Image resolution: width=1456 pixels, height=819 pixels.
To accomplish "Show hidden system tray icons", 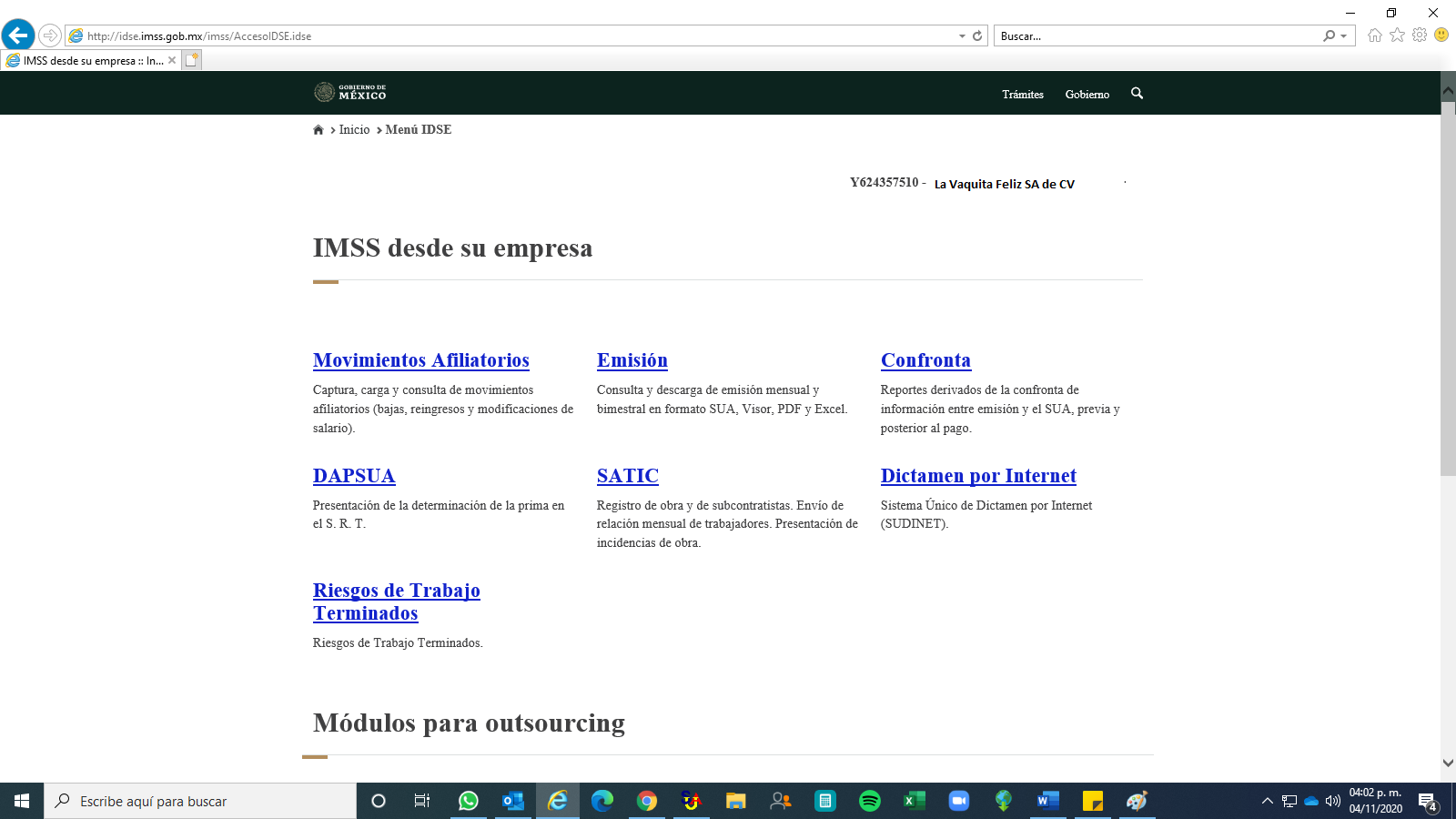I will pyautogui.click(x=1267, y=801).
